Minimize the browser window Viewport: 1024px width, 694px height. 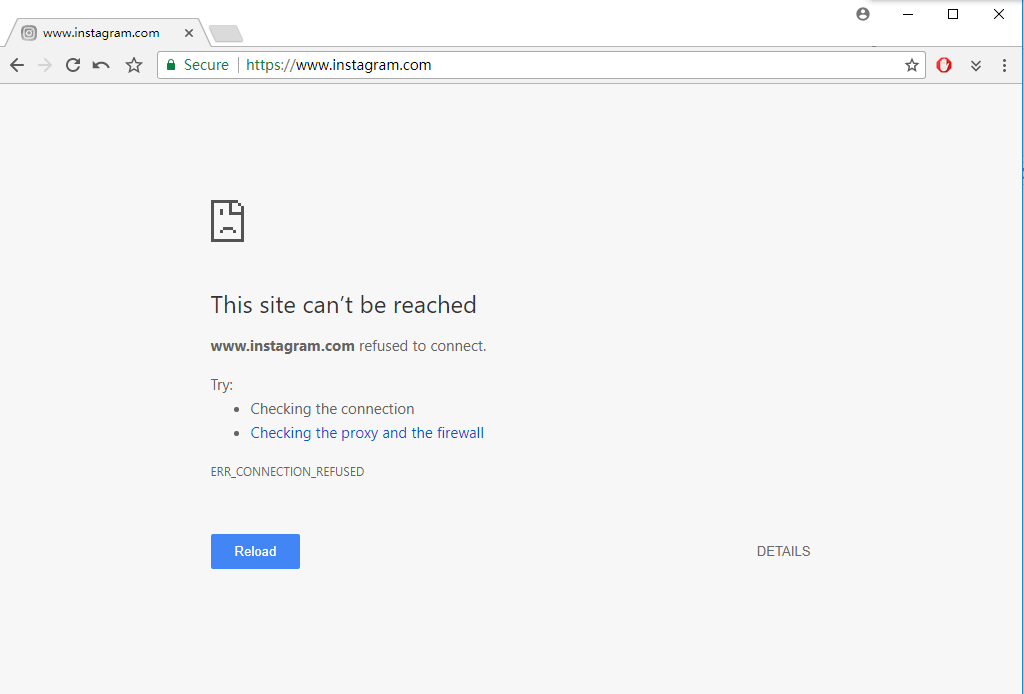[908, 14]
